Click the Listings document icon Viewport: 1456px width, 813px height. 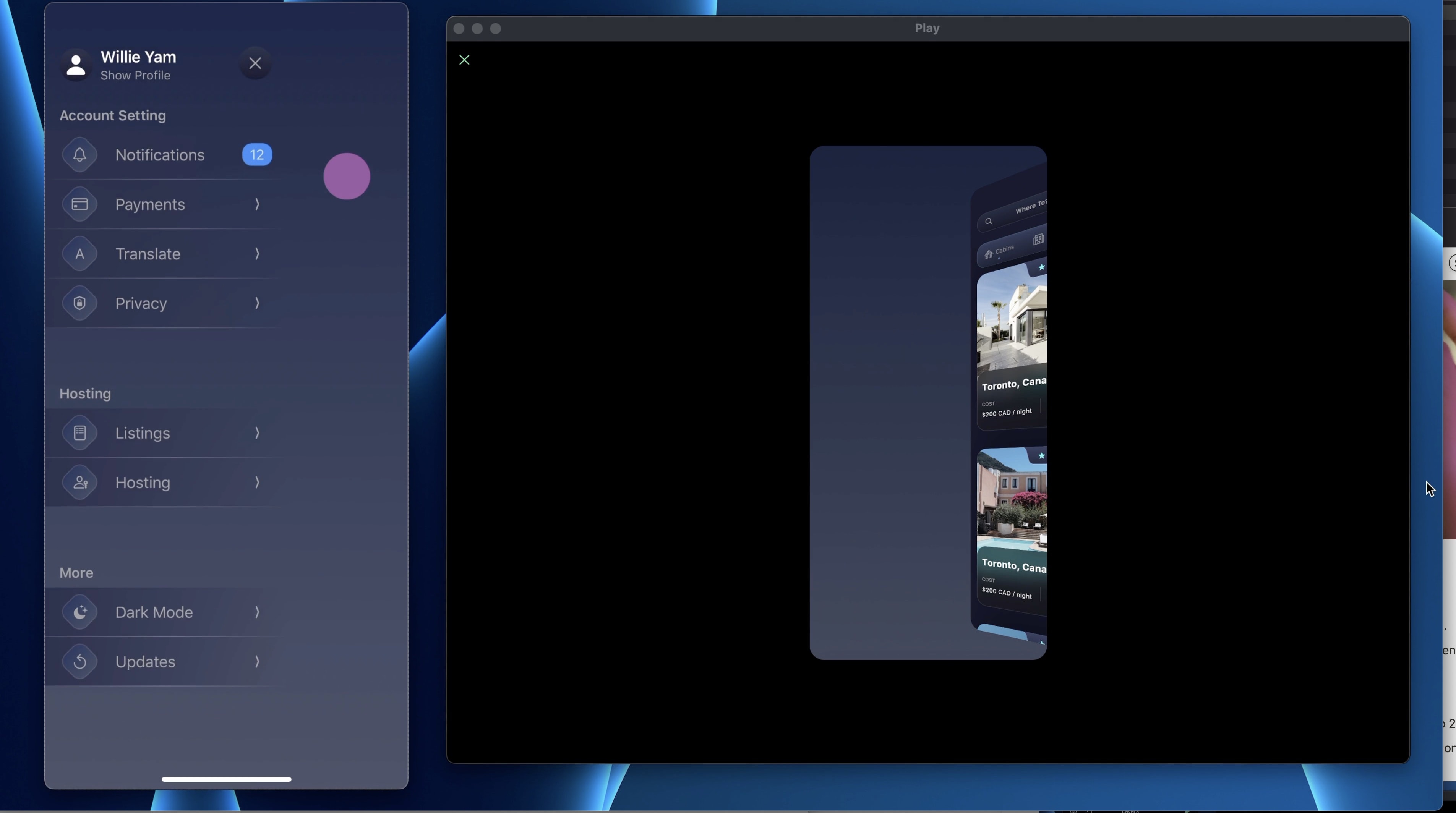[x=80, y=433]
